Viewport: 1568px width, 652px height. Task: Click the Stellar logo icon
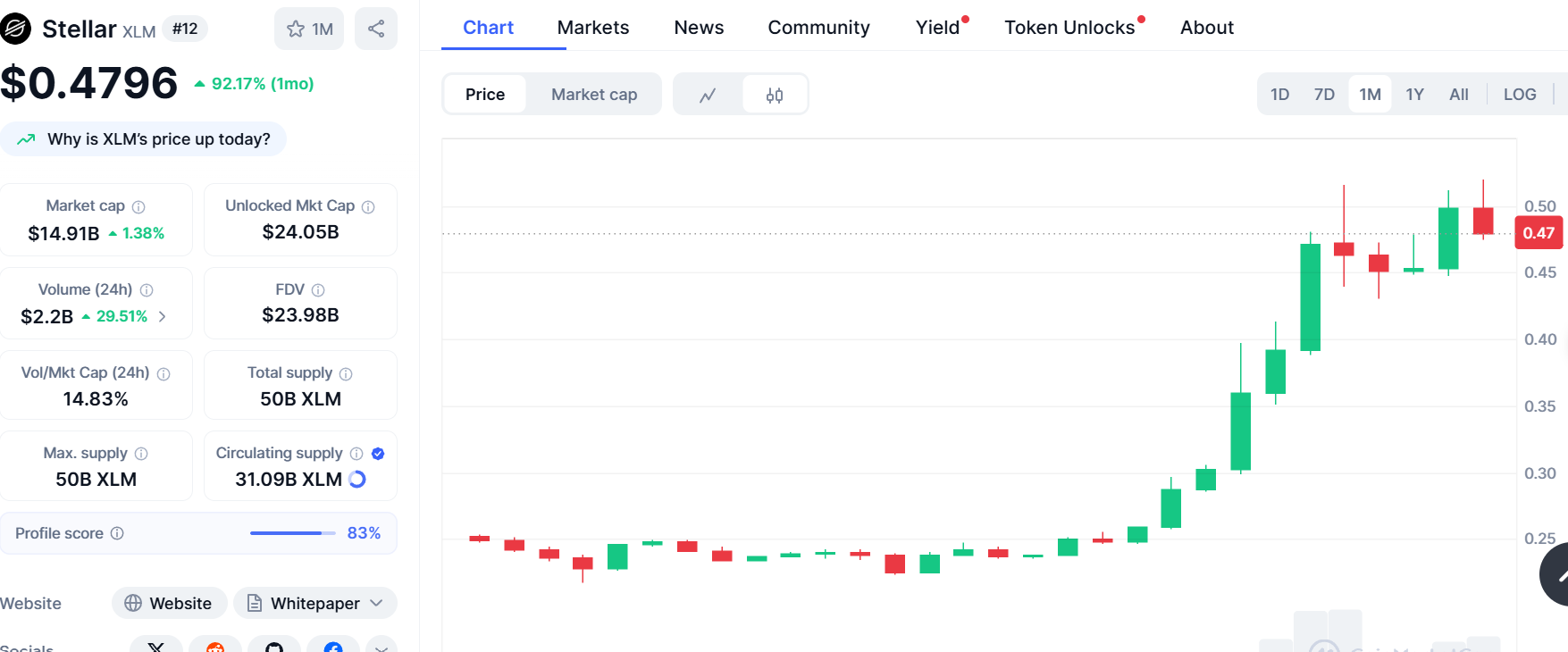14,29
